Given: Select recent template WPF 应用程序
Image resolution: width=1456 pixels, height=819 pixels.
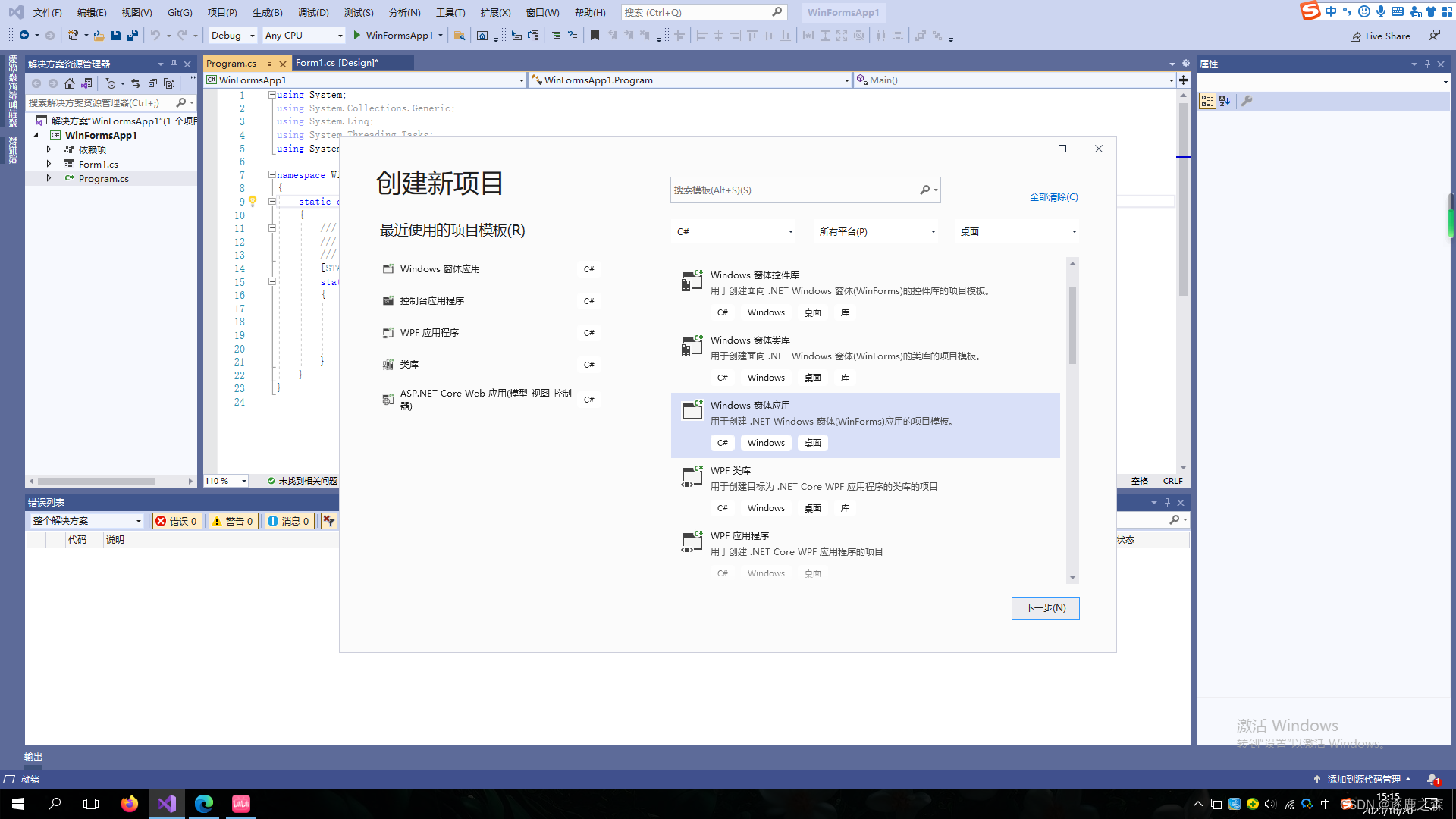Looking at the screenshot, I should tap(491, 333).
